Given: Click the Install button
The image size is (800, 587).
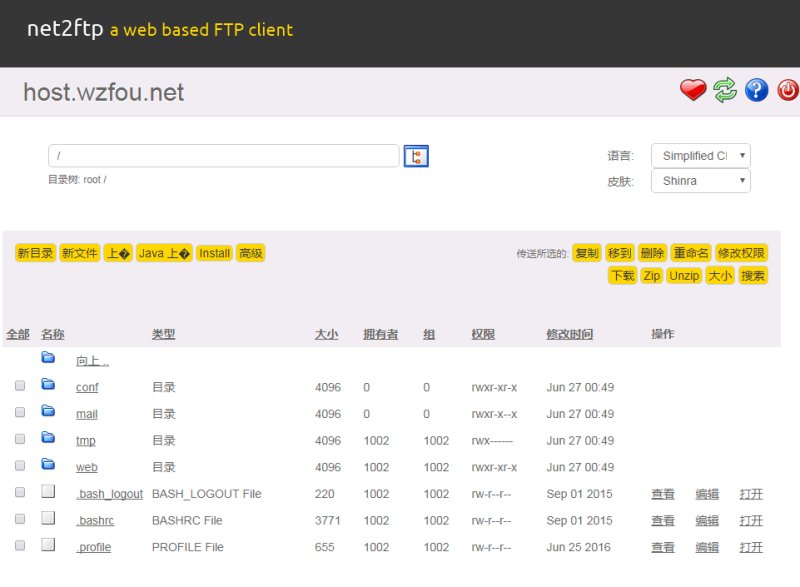Looking at the screenshot, I should 214,253.
